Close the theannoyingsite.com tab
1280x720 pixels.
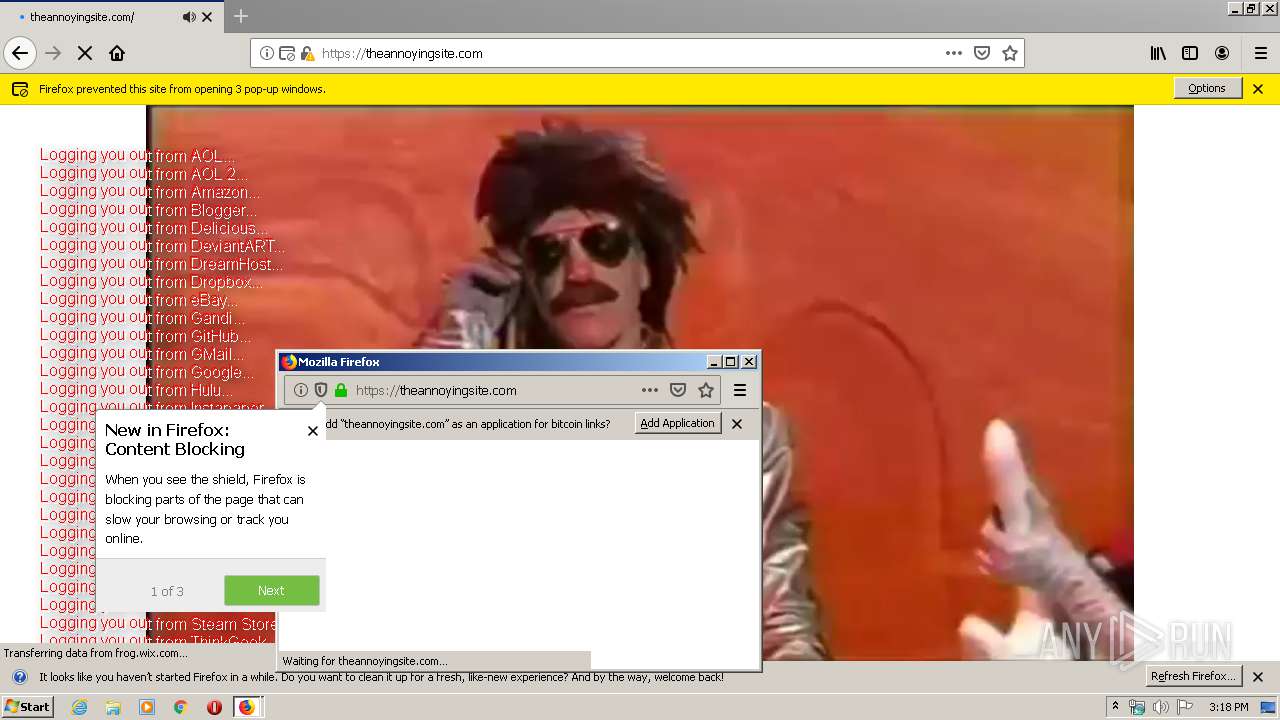(x=207, y=17)
